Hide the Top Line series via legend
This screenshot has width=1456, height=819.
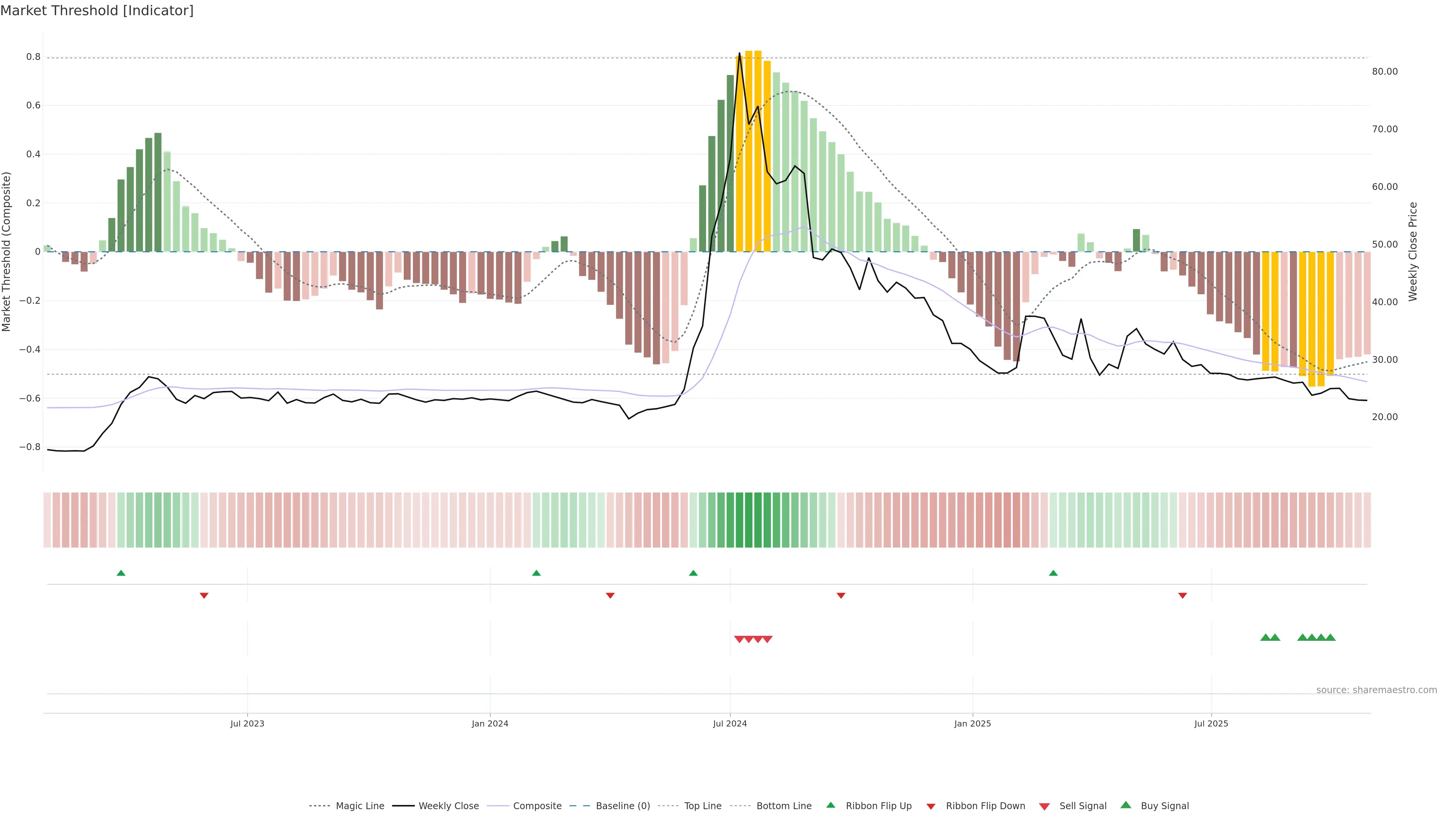click(703, 806)
